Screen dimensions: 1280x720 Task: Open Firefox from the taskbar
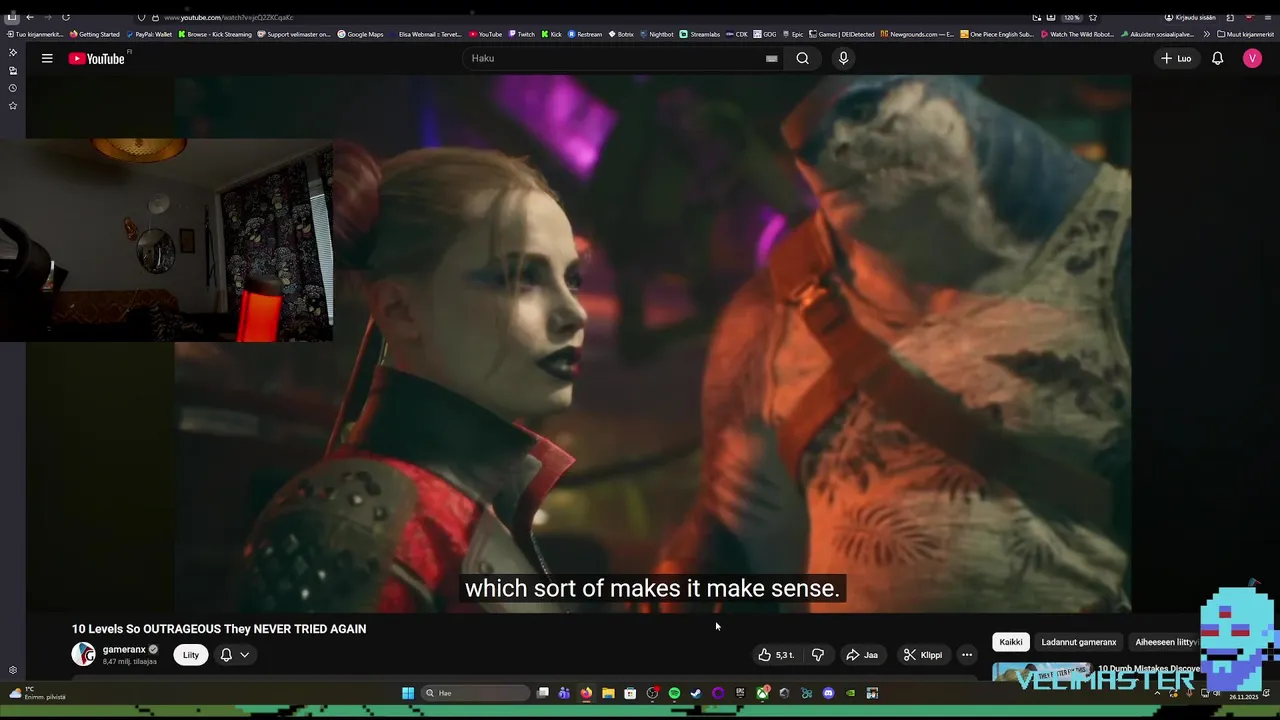586,693
